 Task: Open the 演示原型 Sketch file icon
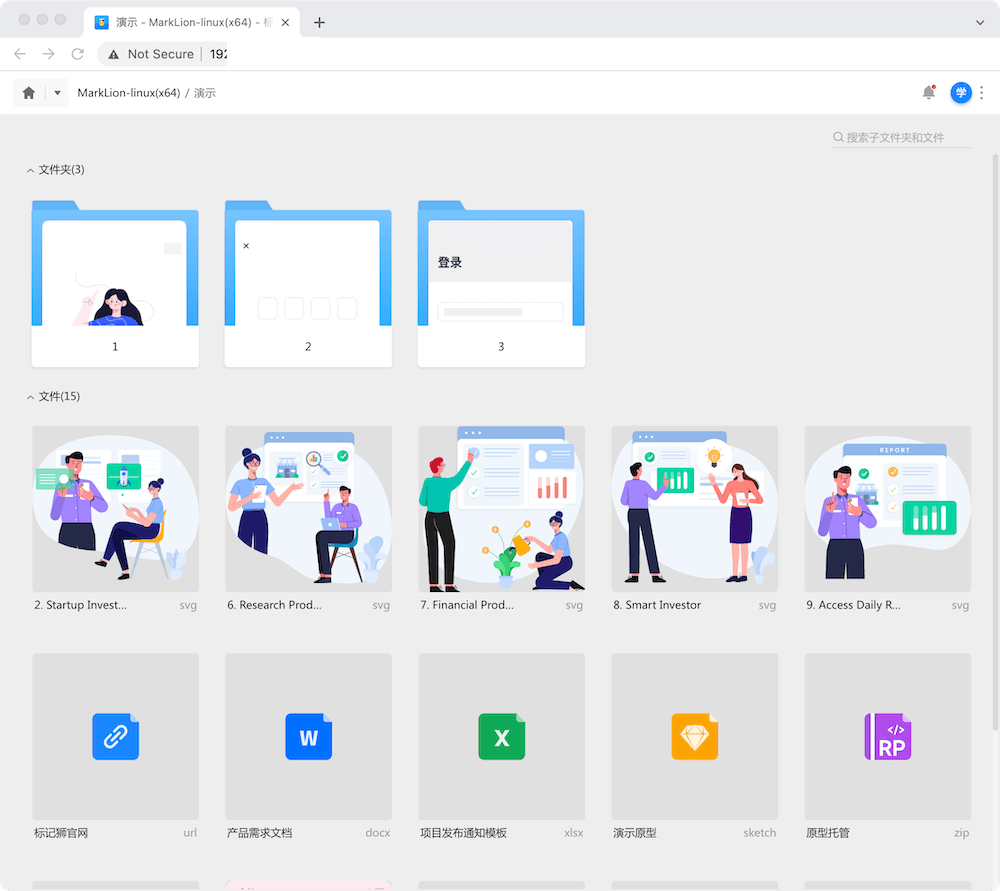pos(694,737)
